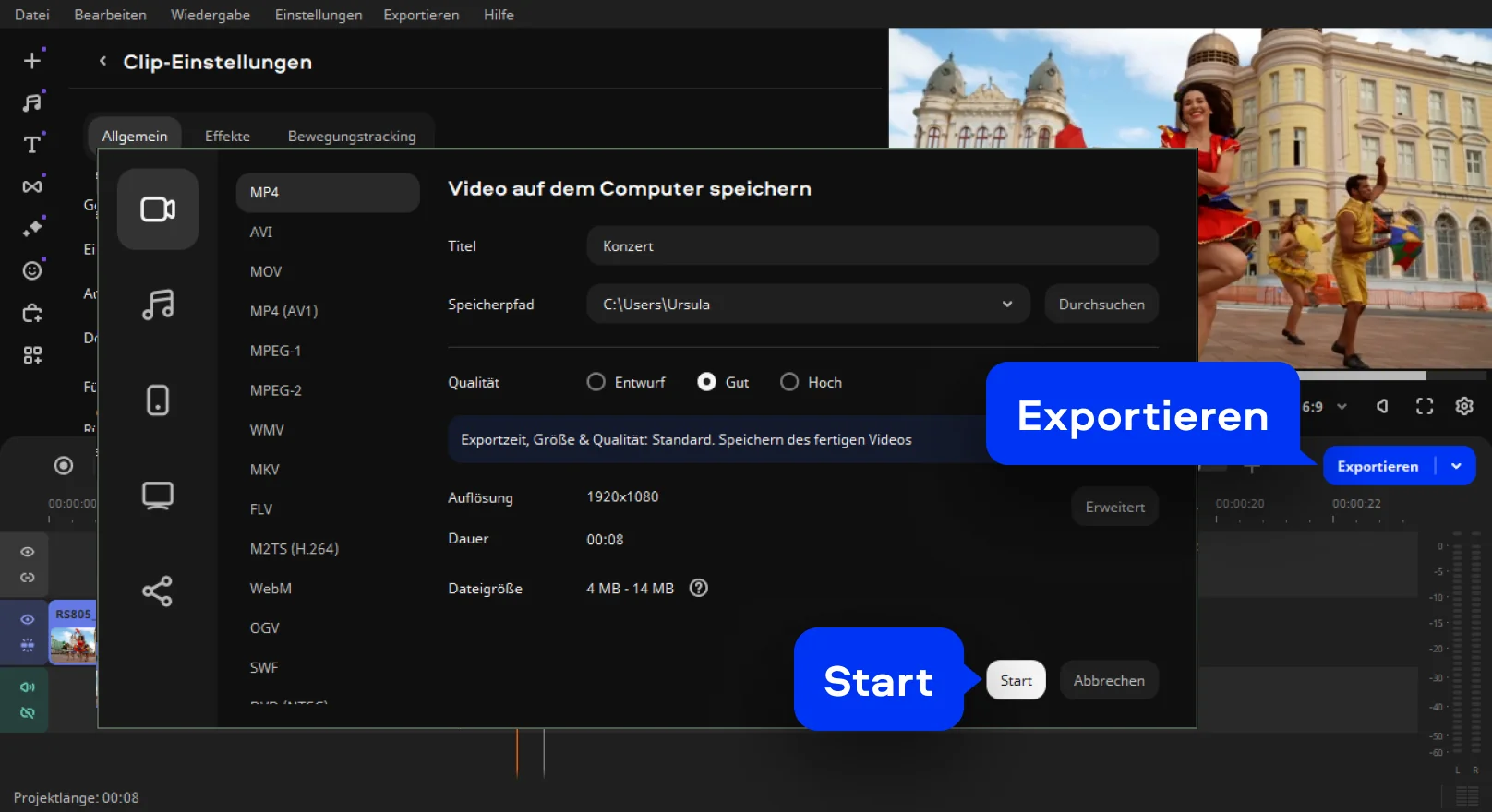This screenshot has width=1492, height=812.
Task: Expand the aspect ratio dropdown
Action: tap(1342, 406)
